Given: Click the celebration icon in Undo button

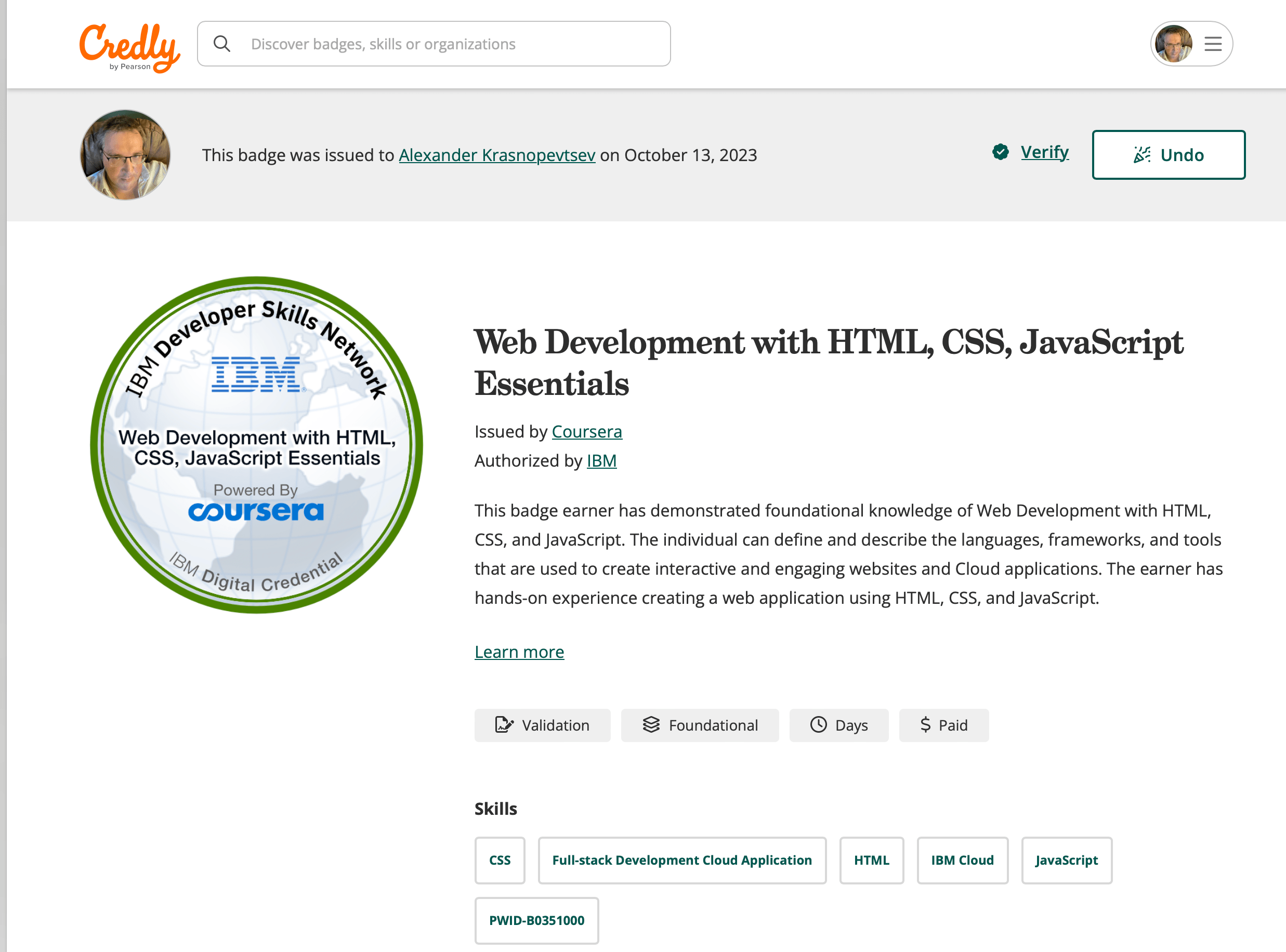Looking at the screenshot, I should pos(1142,154).
